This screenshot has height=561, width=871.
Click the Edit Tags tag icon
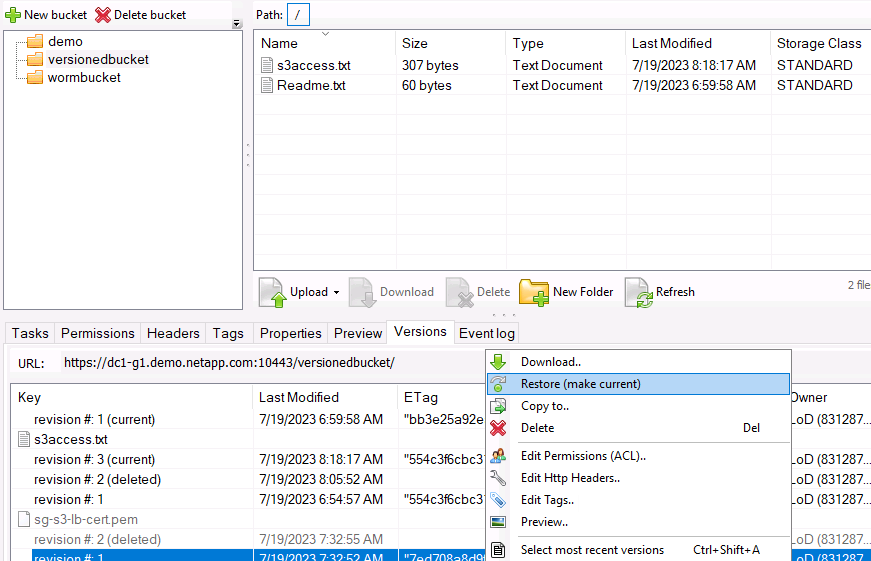pyautogui.click(x=498, y=500)
